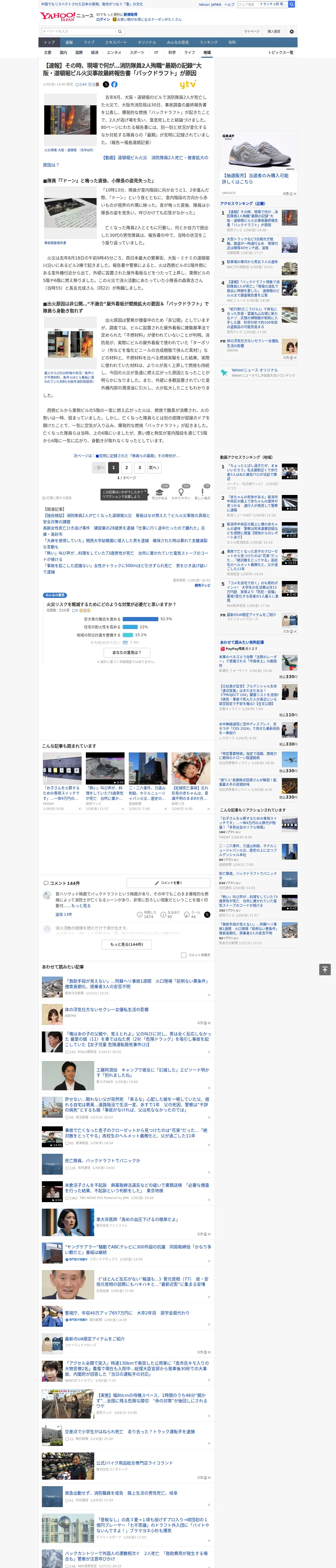Image resolution: width=336 pixels, height=1568 pixels.
Task: Click the 読売テレビ source link
Action: (x=203, y=586)
